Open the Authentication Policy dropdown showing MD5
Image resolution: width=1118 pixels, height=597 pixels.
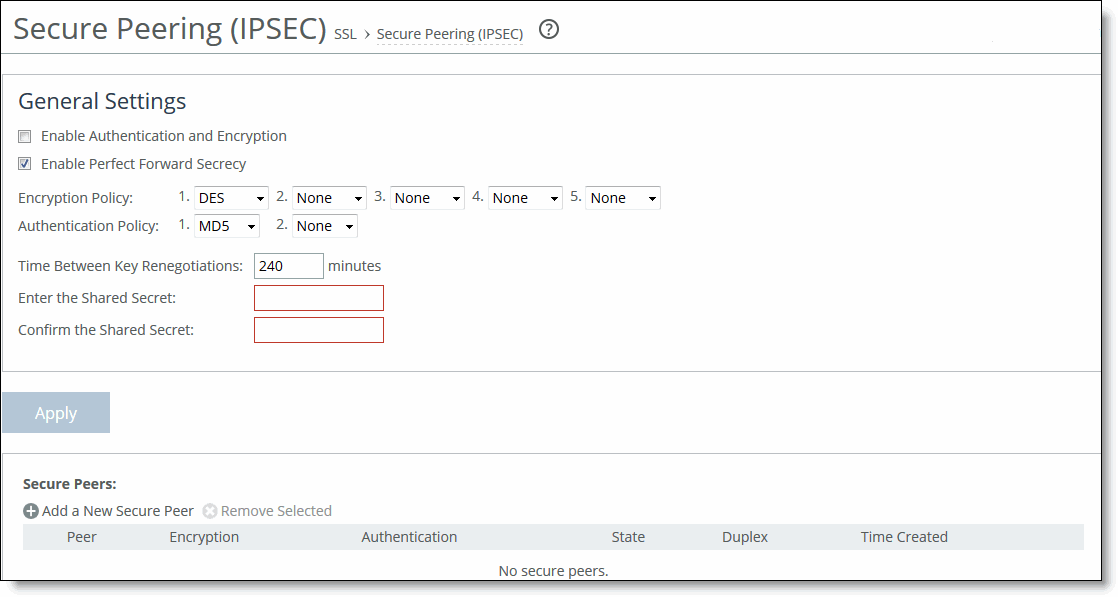226,225
